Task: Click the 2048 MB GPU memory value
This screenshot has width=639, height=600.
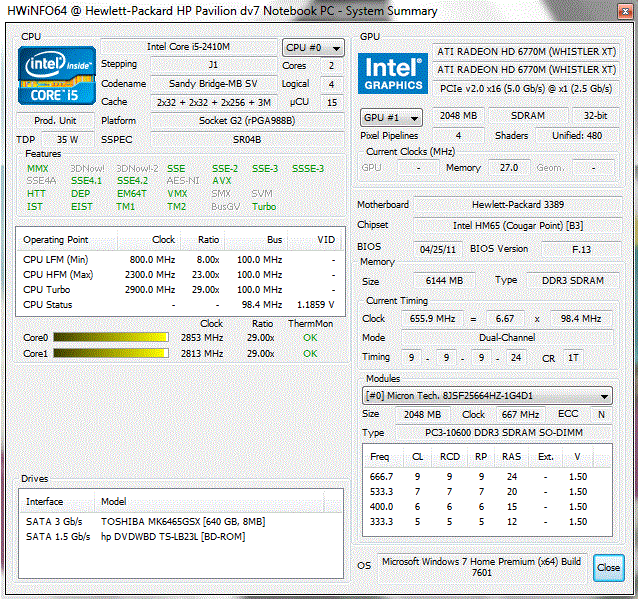Action: coord(458,116)
